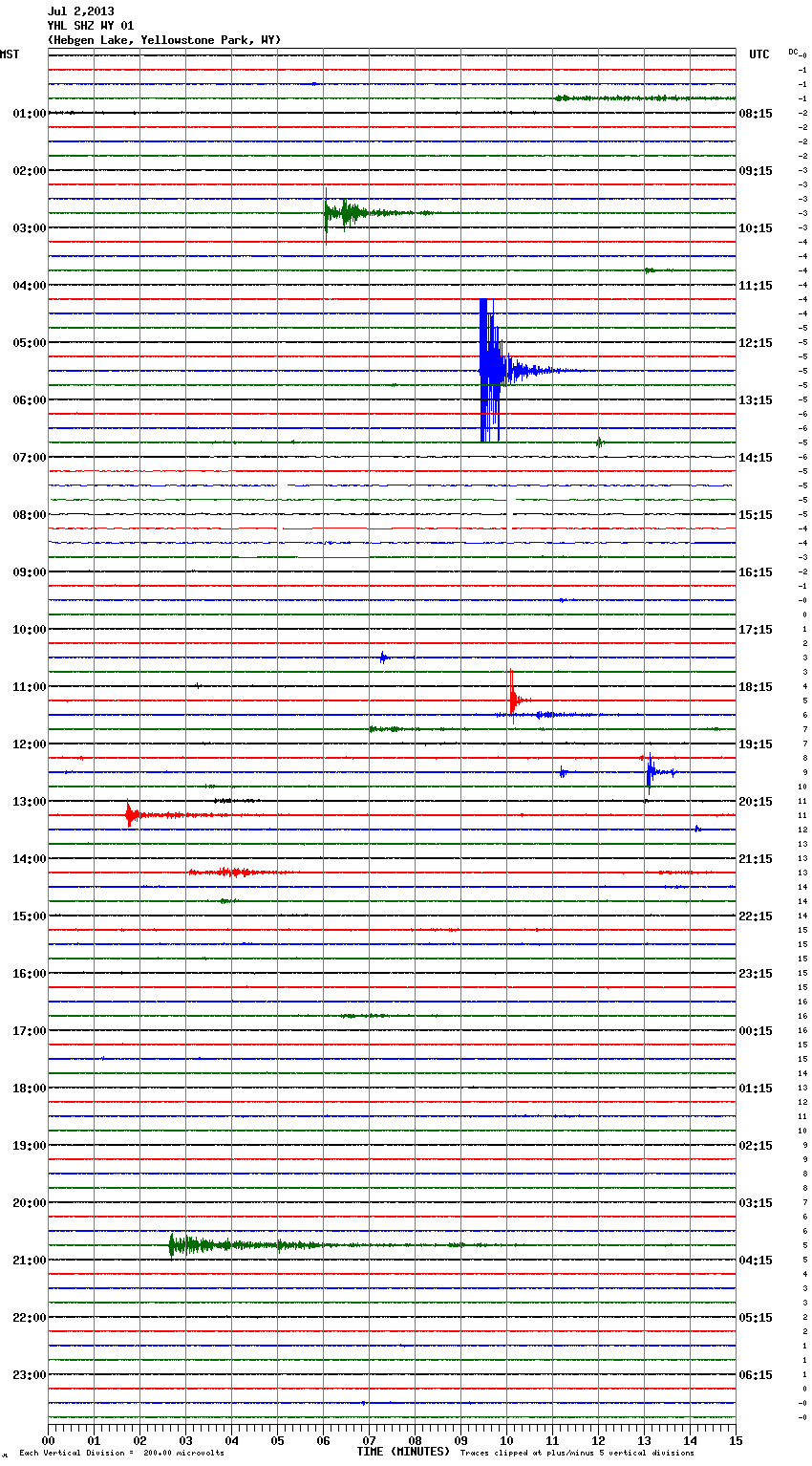
Task: Click the 08:15 UTC time label
Action: coord(756,113)
